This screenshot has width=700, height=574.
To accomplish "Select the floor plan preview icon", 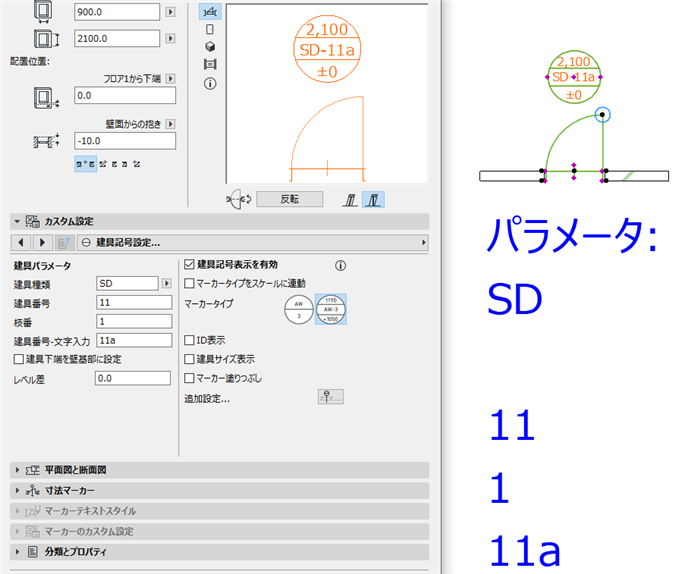I will [210, 12].
